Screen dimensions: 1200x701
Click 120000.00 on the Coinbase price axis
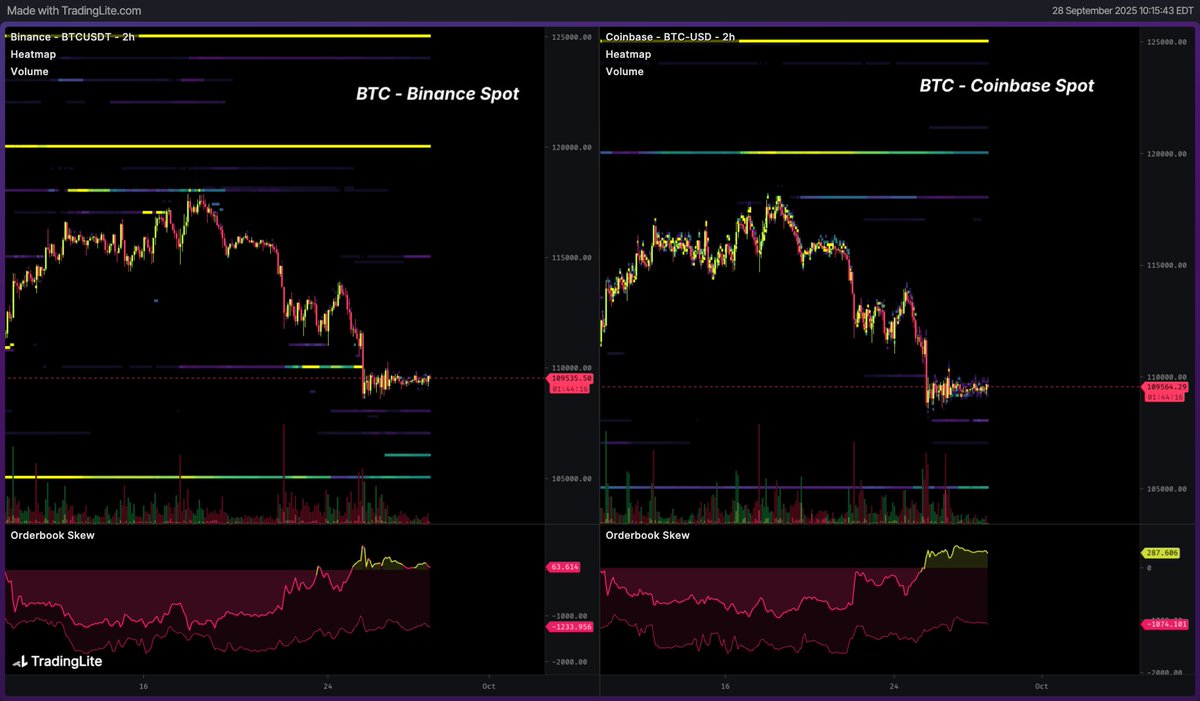(x=1167, y=154)
